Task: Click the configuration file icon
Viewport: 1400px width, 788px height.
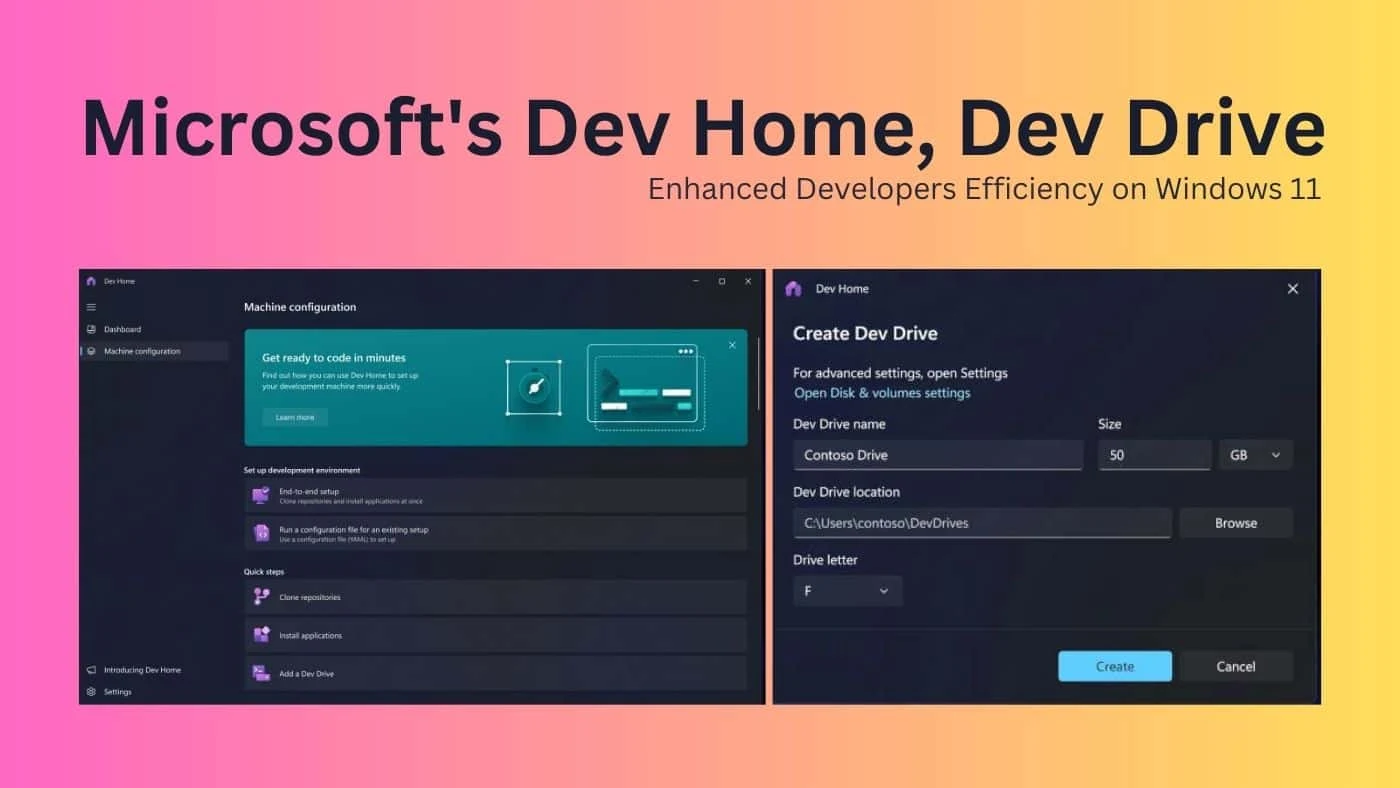Action: tap(261, 533)
